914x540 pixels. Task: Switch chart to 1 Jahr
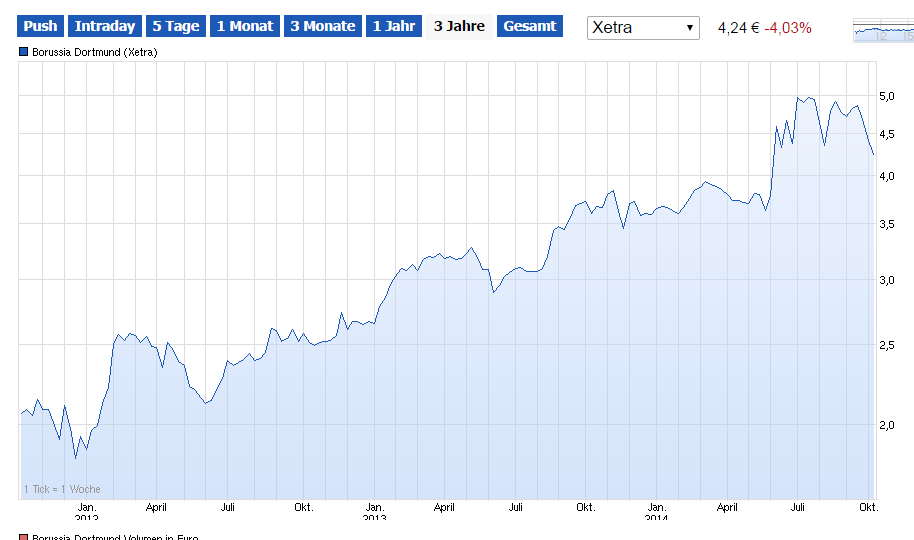click(394, 27)
